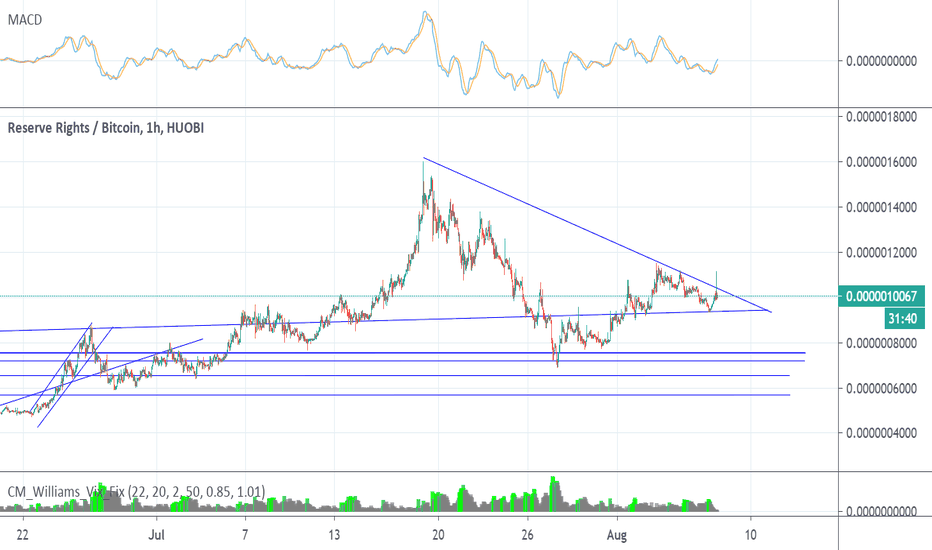Click the date label 7 on time axis

245,535
